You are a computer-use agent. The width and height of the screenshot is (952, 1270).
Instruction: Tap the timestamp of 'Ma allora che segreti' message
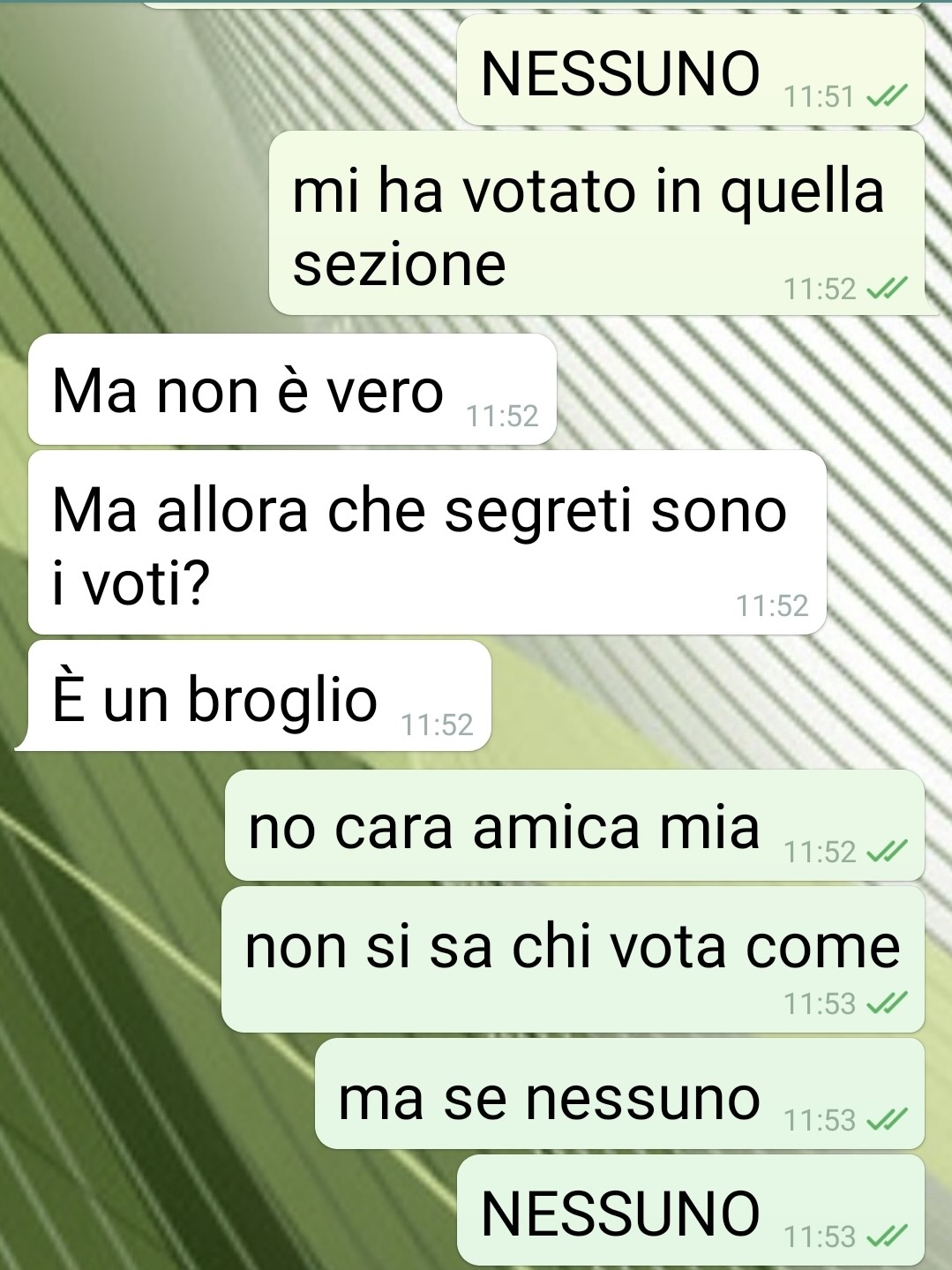pos(772,605)
